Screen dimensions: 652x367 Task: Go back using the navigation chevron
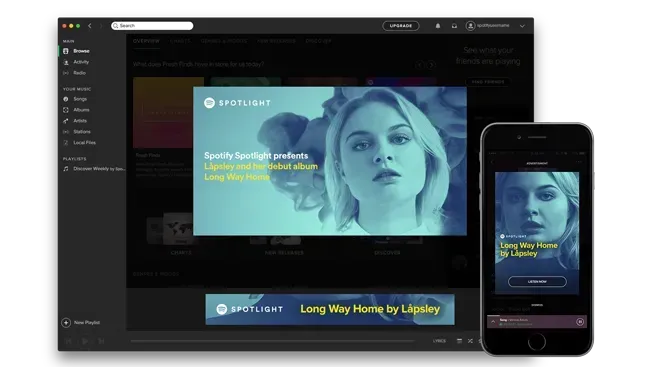pos(90,26)
